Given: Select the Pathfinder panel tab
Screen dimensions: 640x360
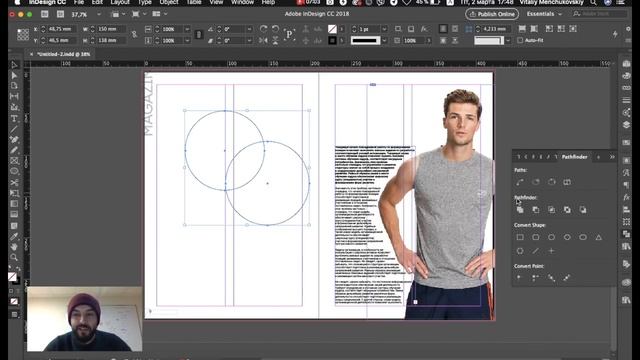Looking at the screenshot, I should [x=574, y=157].
